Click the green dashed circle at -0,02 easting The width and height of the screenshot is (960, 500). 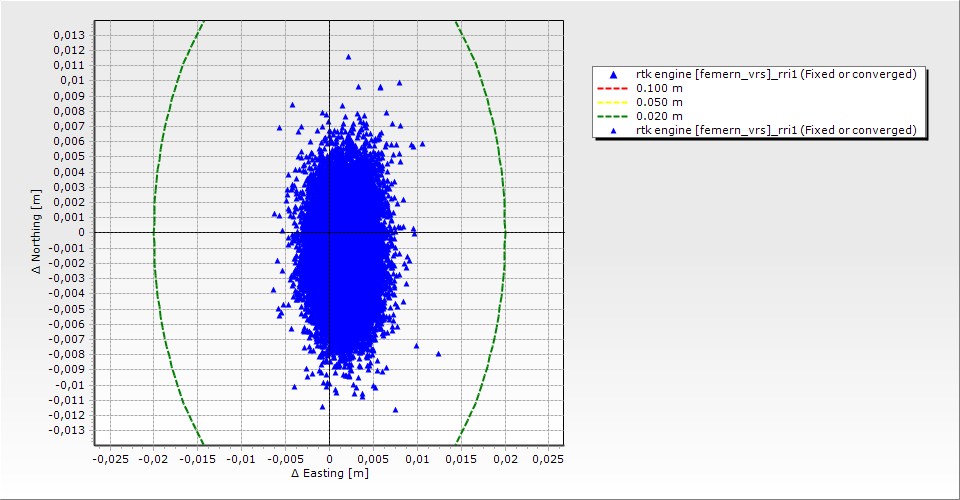pyautogui.click(x=153, y=232)
